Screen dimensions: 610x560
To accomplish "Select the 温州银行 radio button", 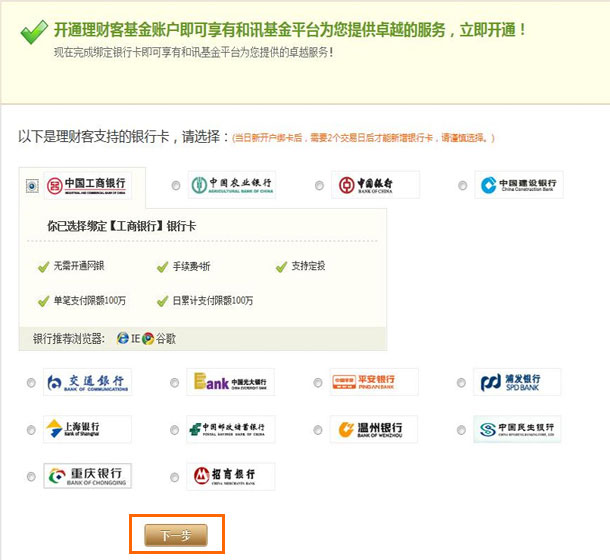I will click(x=318, y=430).
